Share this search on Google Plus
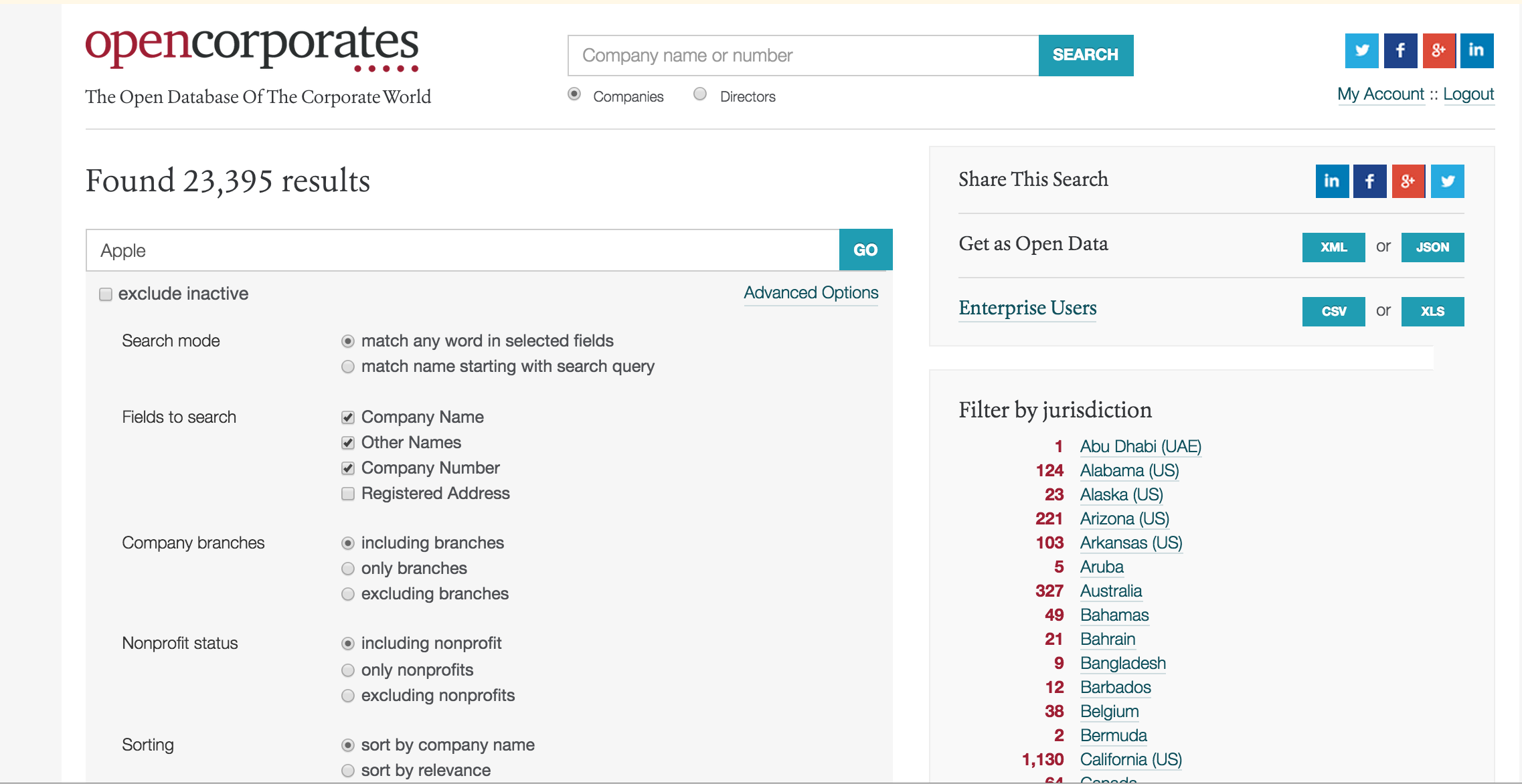This screenshot has width=1522, height=784. point(1408,181)
